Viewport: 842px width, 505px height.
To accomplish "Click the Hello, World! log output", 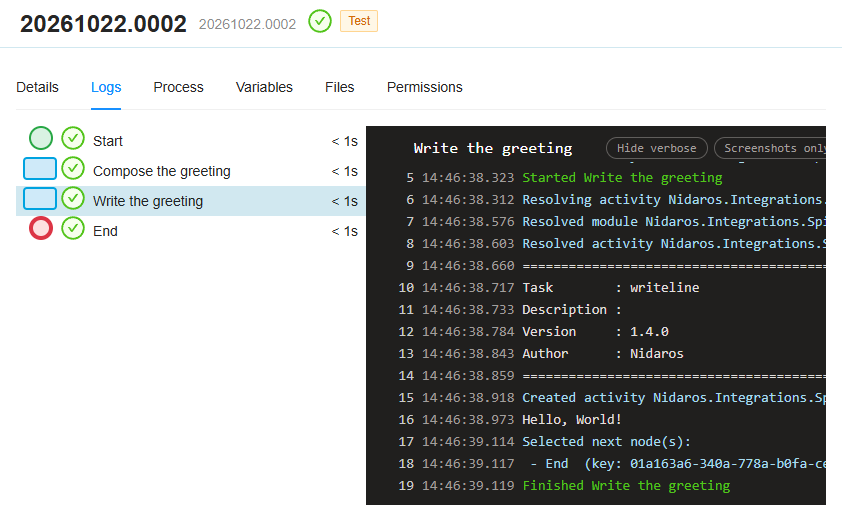I will [572, 420].
